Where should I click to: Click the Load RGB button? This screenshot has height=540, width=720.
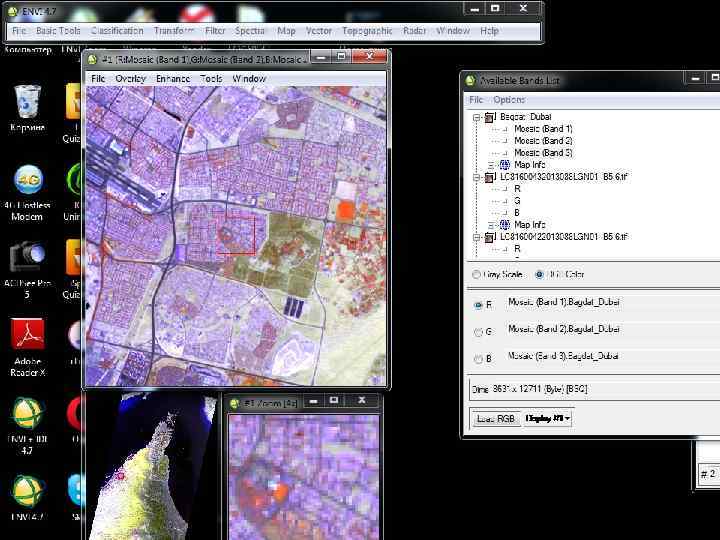(496, 418)
